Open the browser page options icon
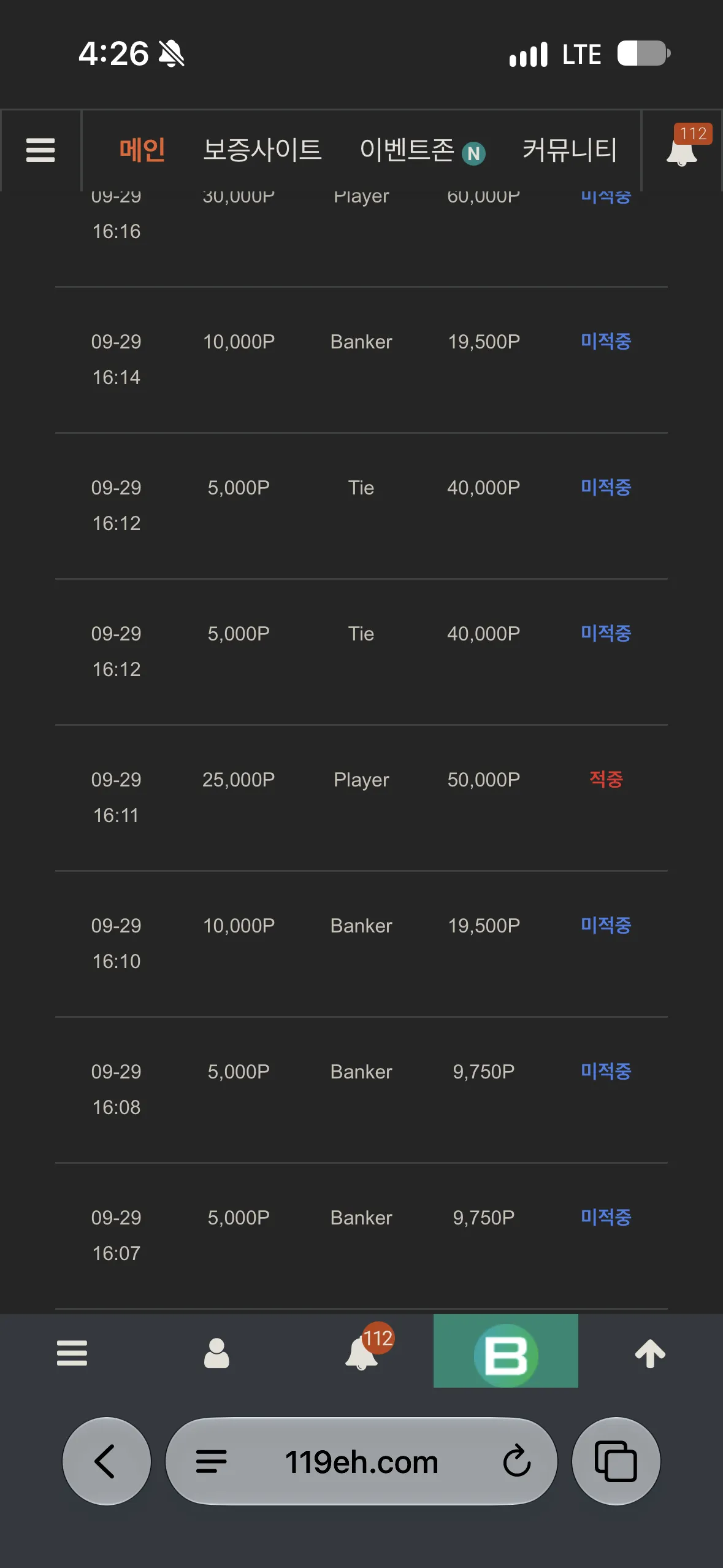Viewport: 723px width, 1568px height. click(212, 1461)
